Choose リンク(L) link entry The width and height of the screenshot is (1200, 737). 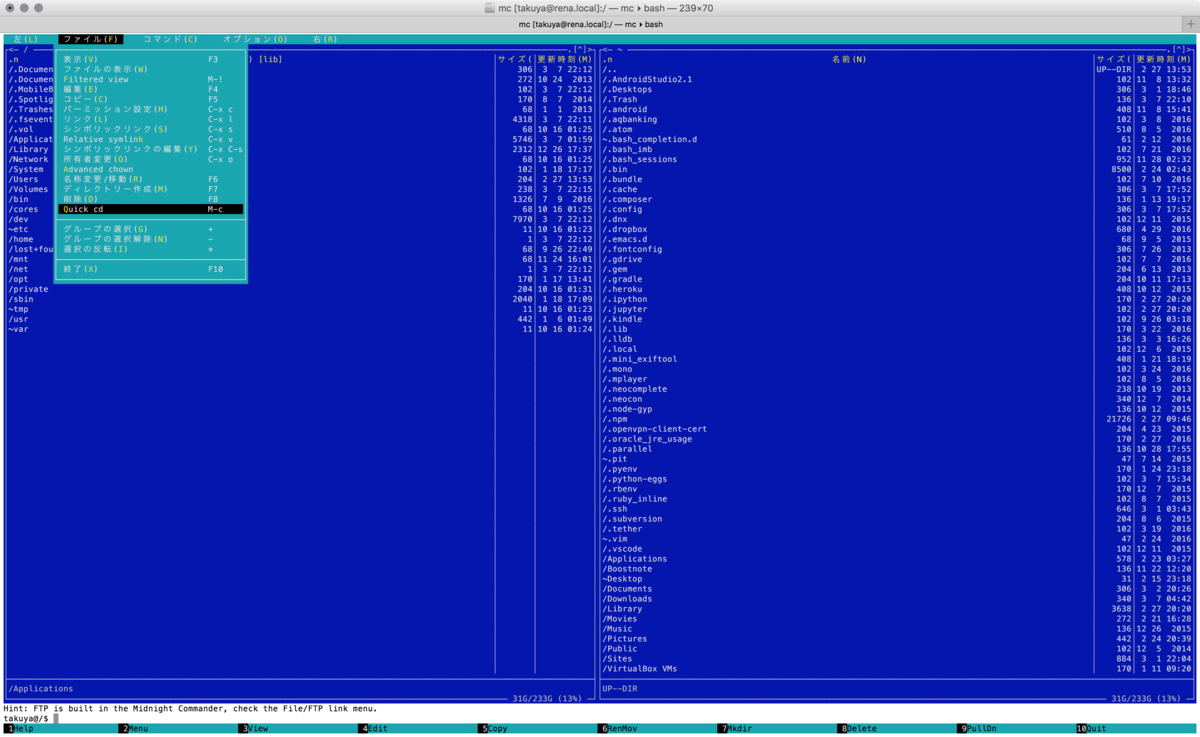[150, 119]
